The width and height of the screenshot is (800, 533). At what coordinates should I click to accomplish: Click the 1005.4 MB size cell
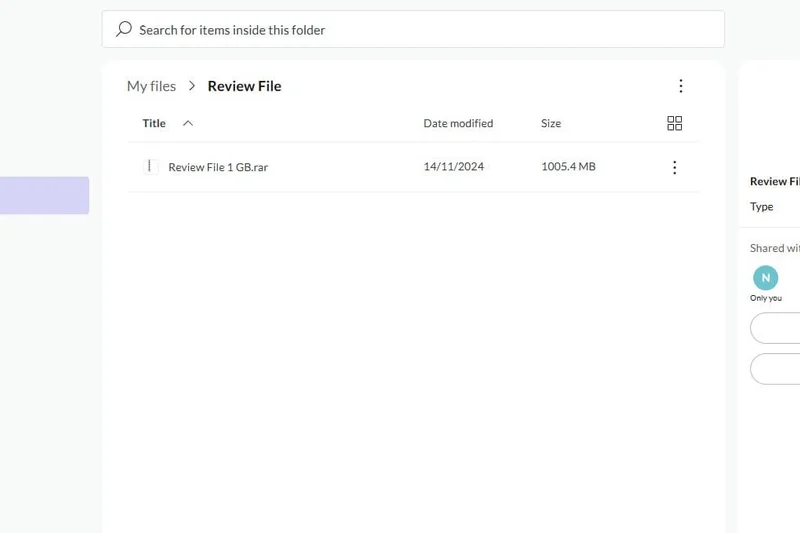(568, 167)
